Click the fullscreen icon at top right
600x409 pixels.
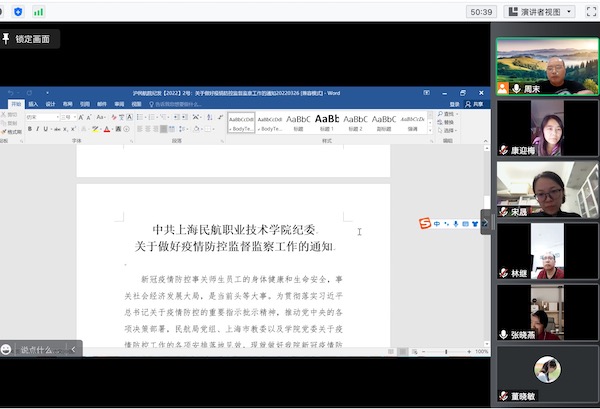point(591,12)
